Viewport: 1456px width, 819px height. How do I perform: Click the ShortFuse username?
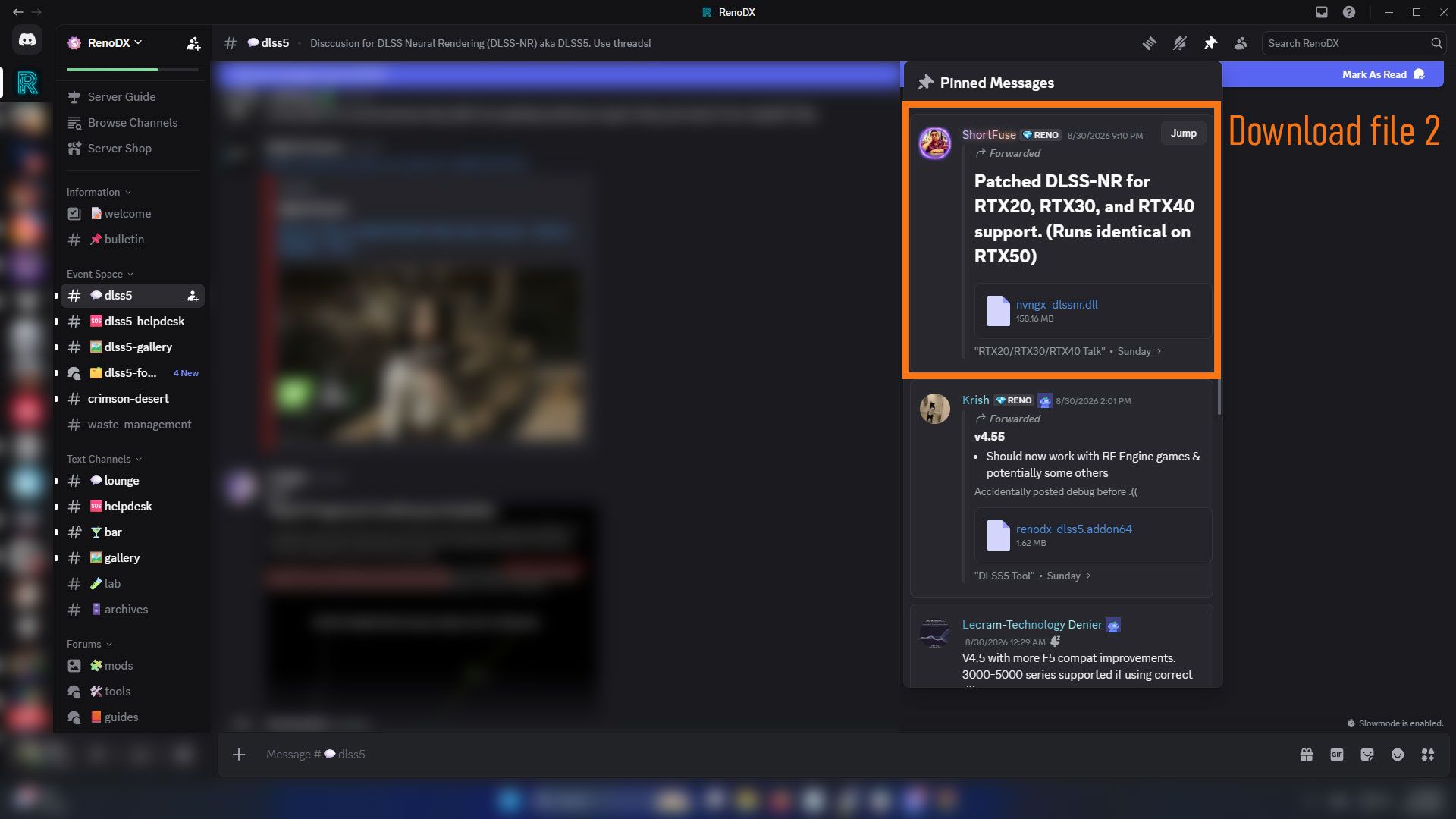coord(989,134)
